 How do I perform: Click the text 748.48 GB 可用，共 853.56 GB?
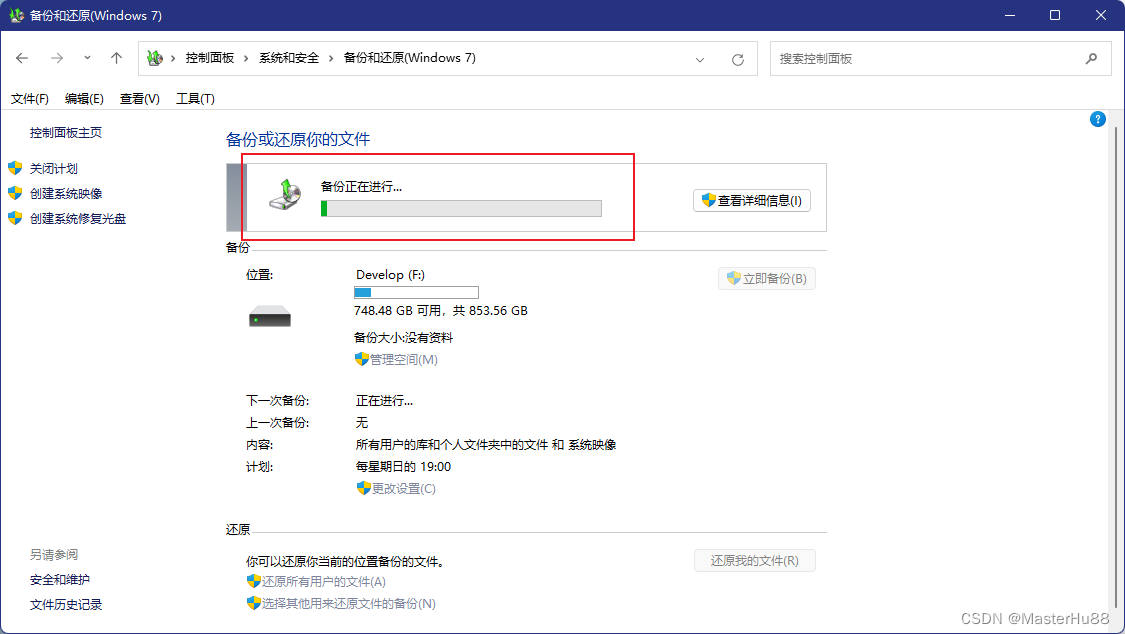coord(441,311)
